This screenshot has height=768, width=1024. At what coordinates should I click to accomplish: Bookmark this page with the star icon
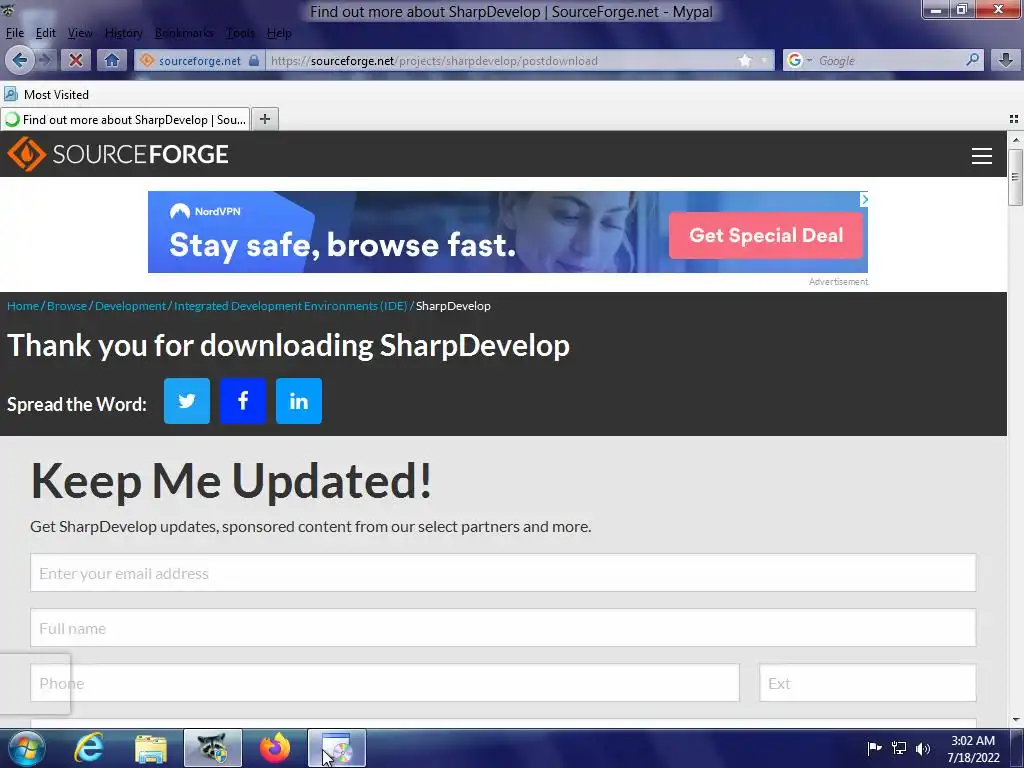coord(744,61)
